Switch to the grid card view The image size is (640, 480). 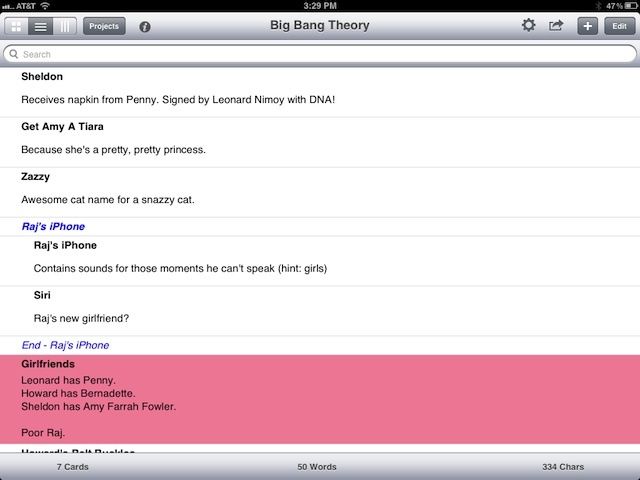[x=16, y=27]
